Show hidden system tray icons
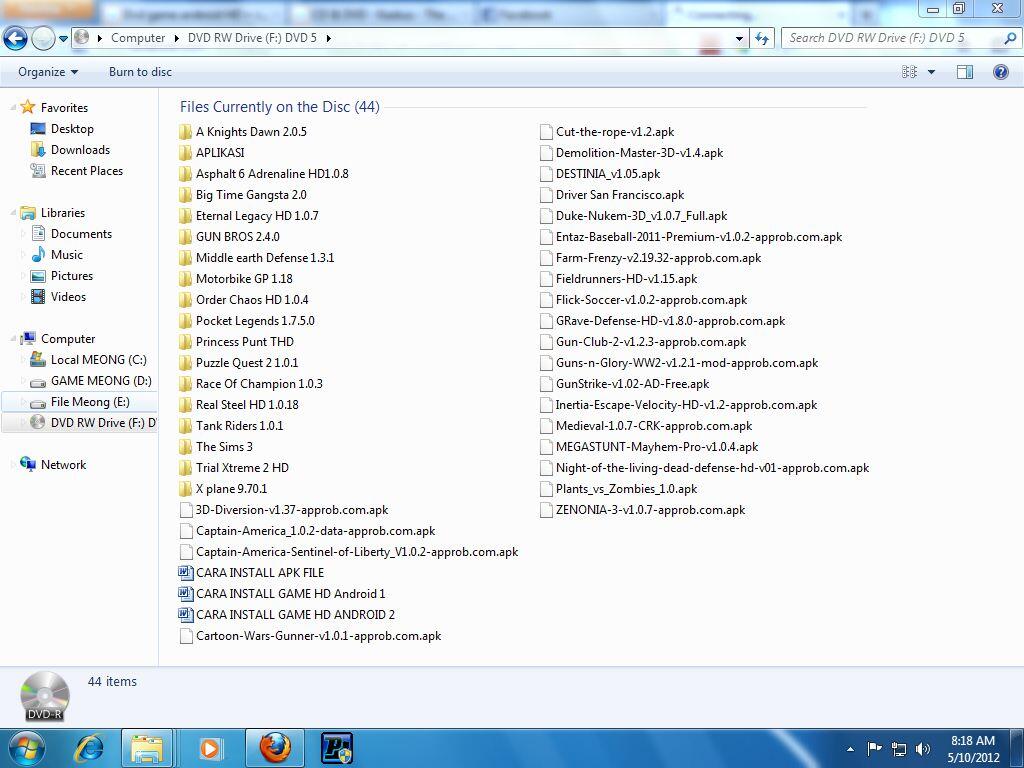Image resolution: width=1024 pixels, height=768 pixels. click(850, 749)
